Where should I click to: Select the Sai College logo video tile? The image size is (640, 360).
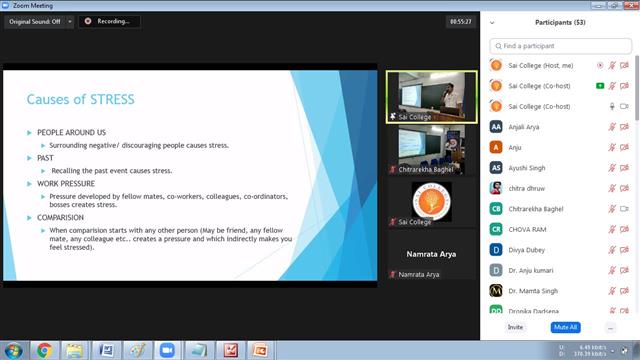click(431, 203)
